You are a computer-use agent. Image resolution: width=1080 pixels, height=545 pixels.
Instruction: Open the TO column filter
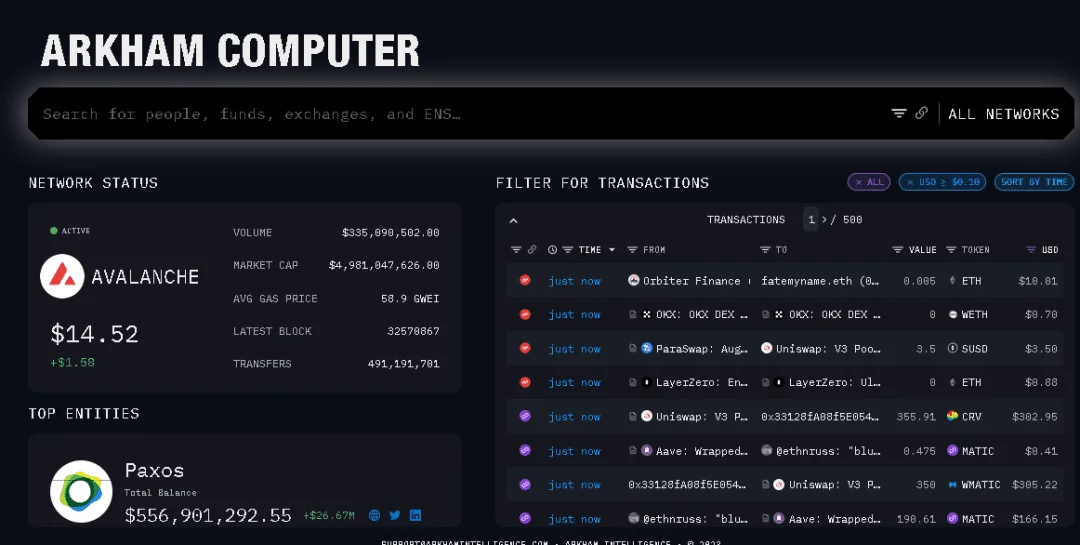point(765,249)
